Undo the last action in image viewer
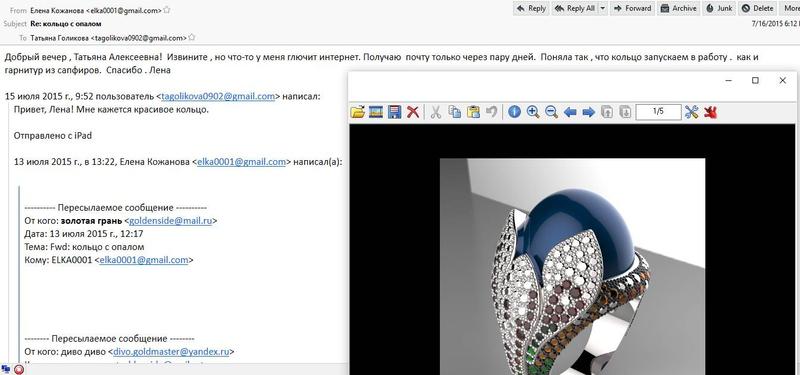The height and width of the screenshot is (375, 800). [x=491, y=112]
